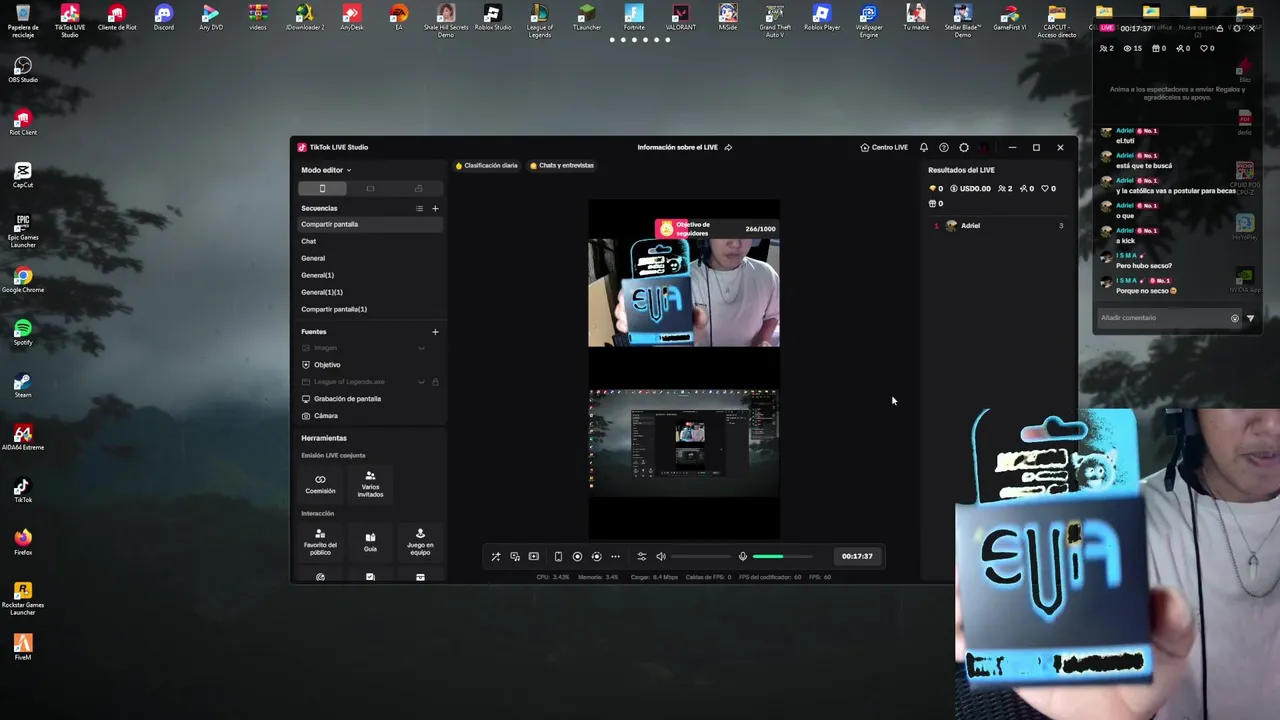This screenshot has width=1280, height=720.
Task: Expand the League of Legends.exe source dropdown
Action: click(x=421, y=382)
